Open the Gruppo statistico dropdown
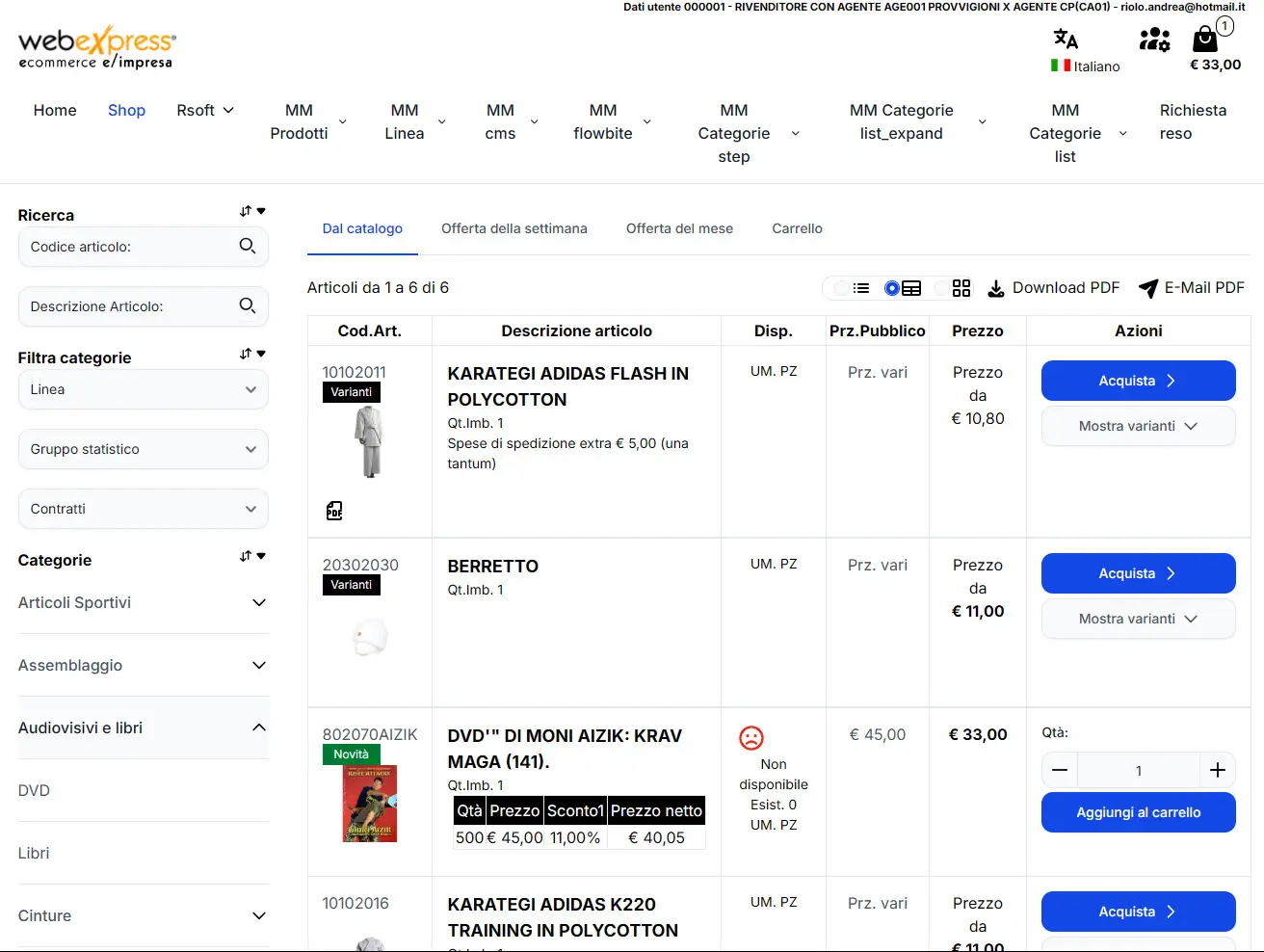1264x952 pixels. point(143,450)
